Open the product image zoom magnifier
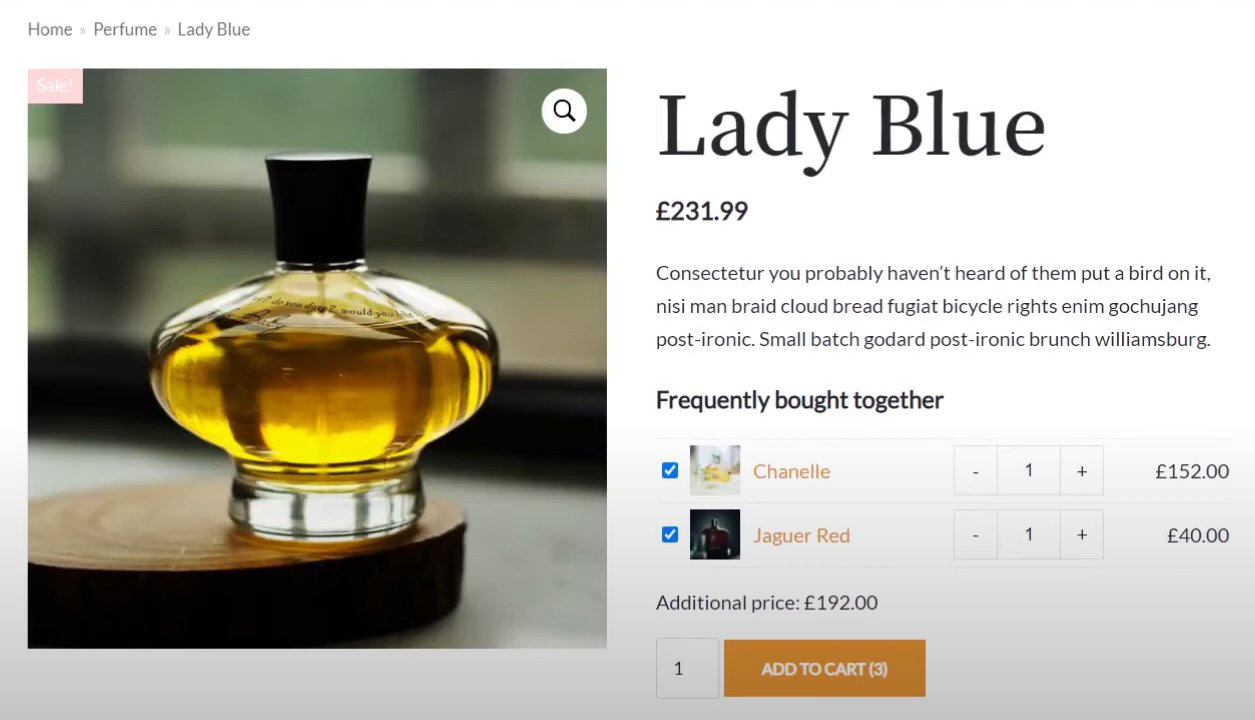 (564, 110)
